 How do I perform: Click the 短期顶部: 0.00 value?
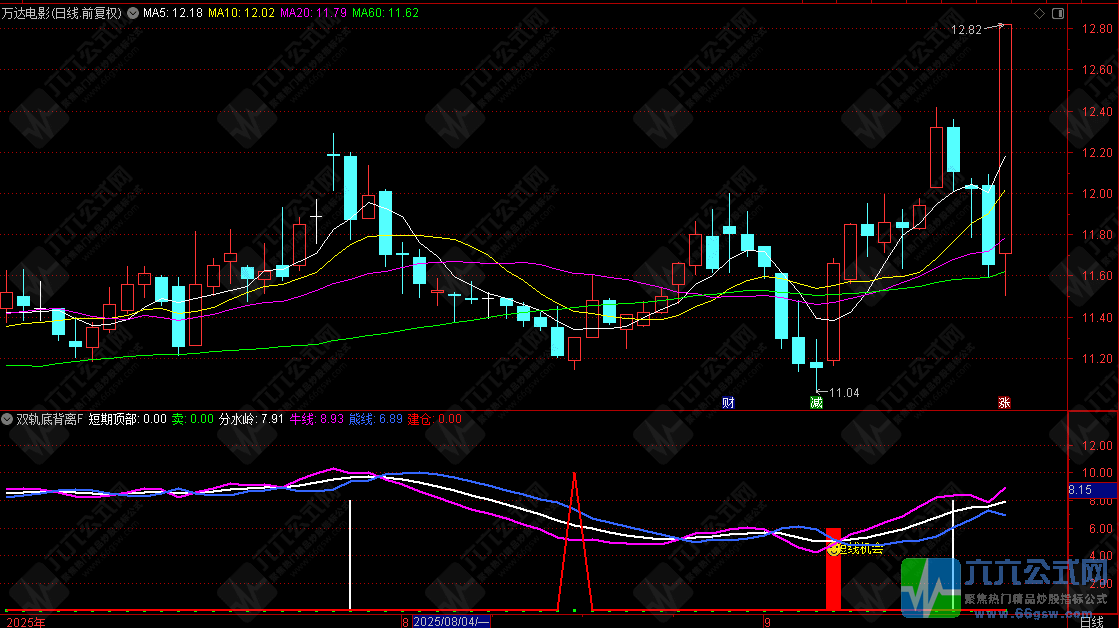coord(128,419)
